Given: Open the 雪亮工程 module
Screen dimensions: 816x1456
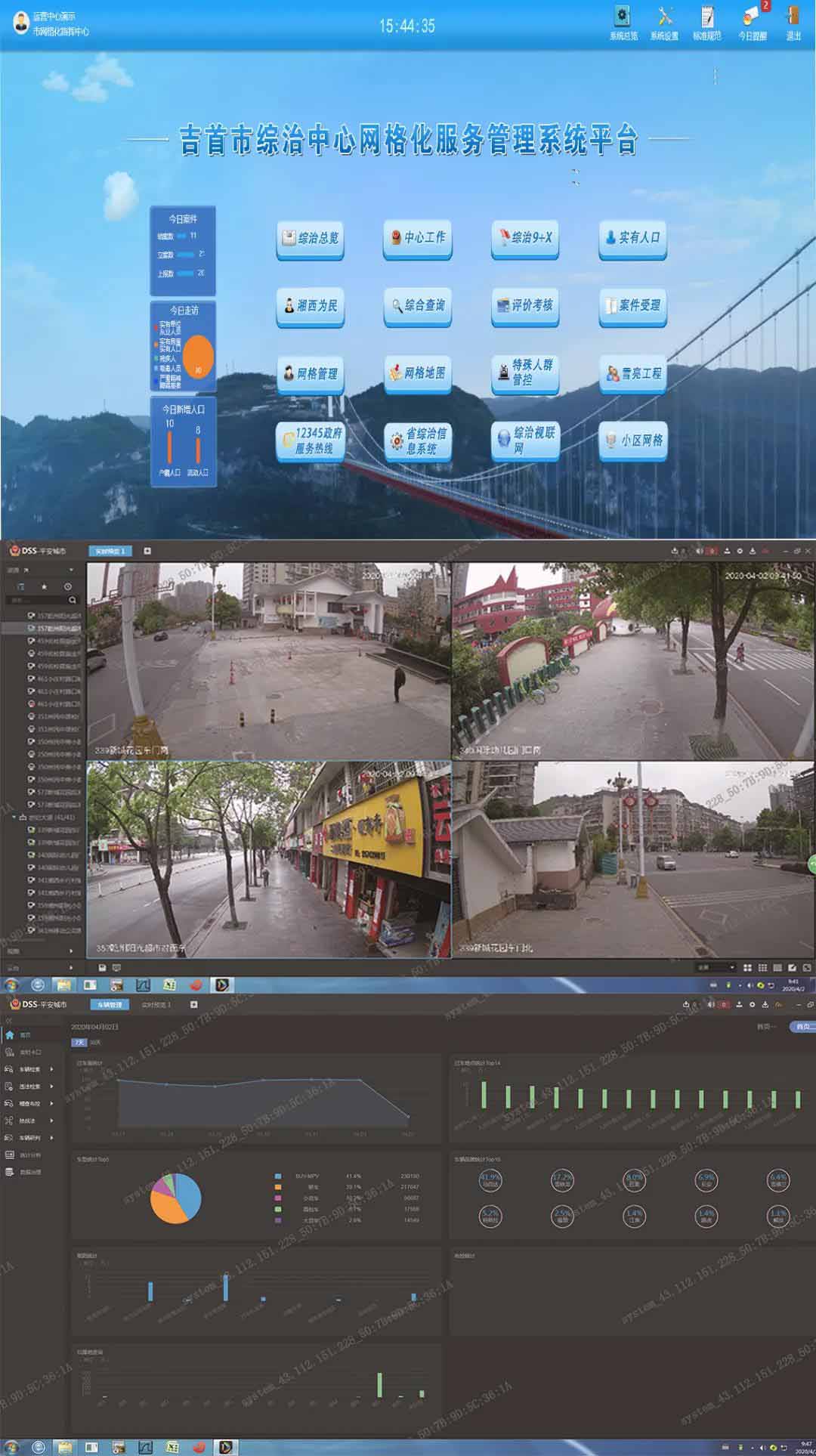Looking at the screenshot, I should 632,373.
